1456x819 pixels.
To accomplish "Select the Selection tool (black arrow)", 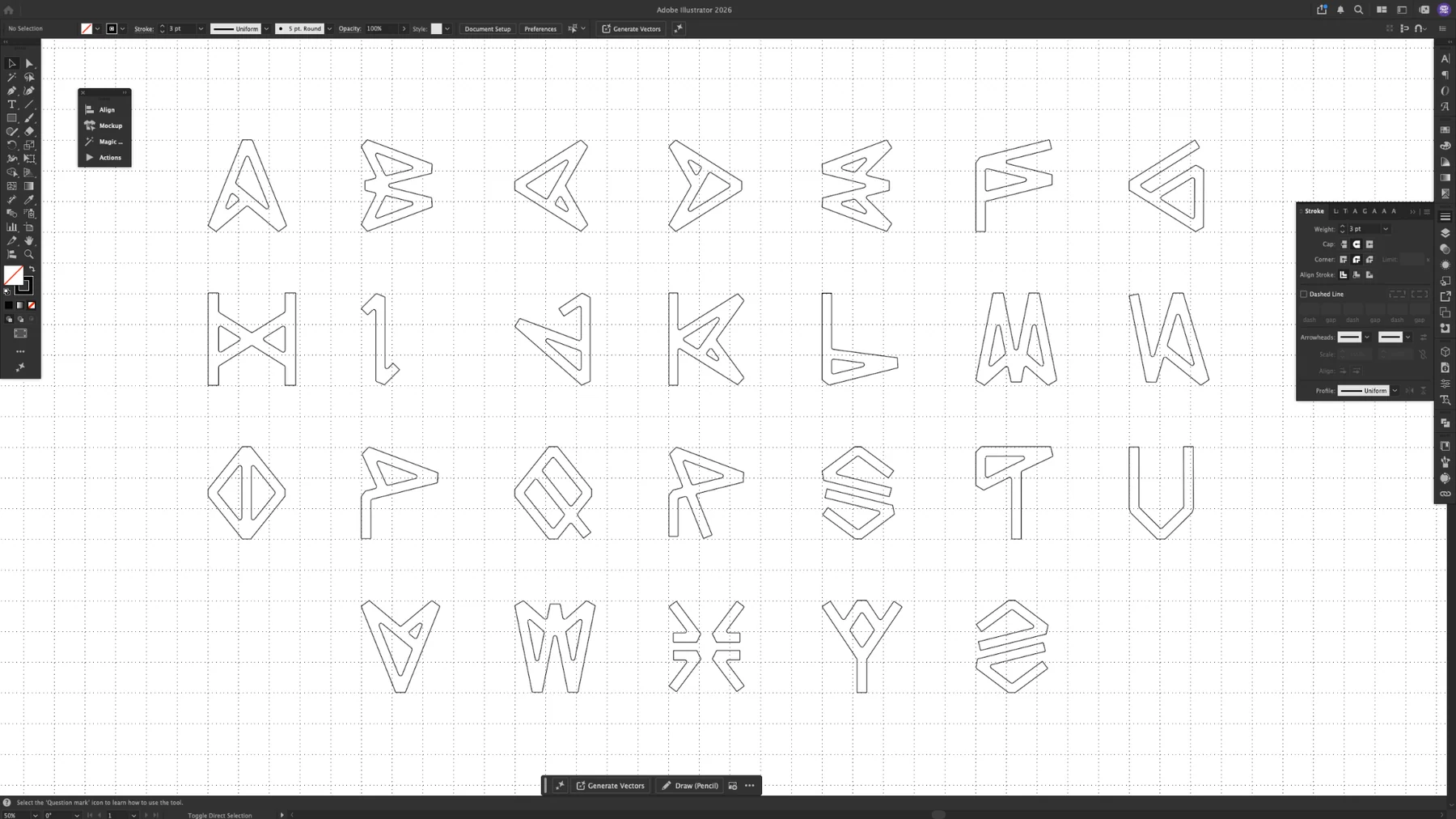I will [x=12, y=63].
